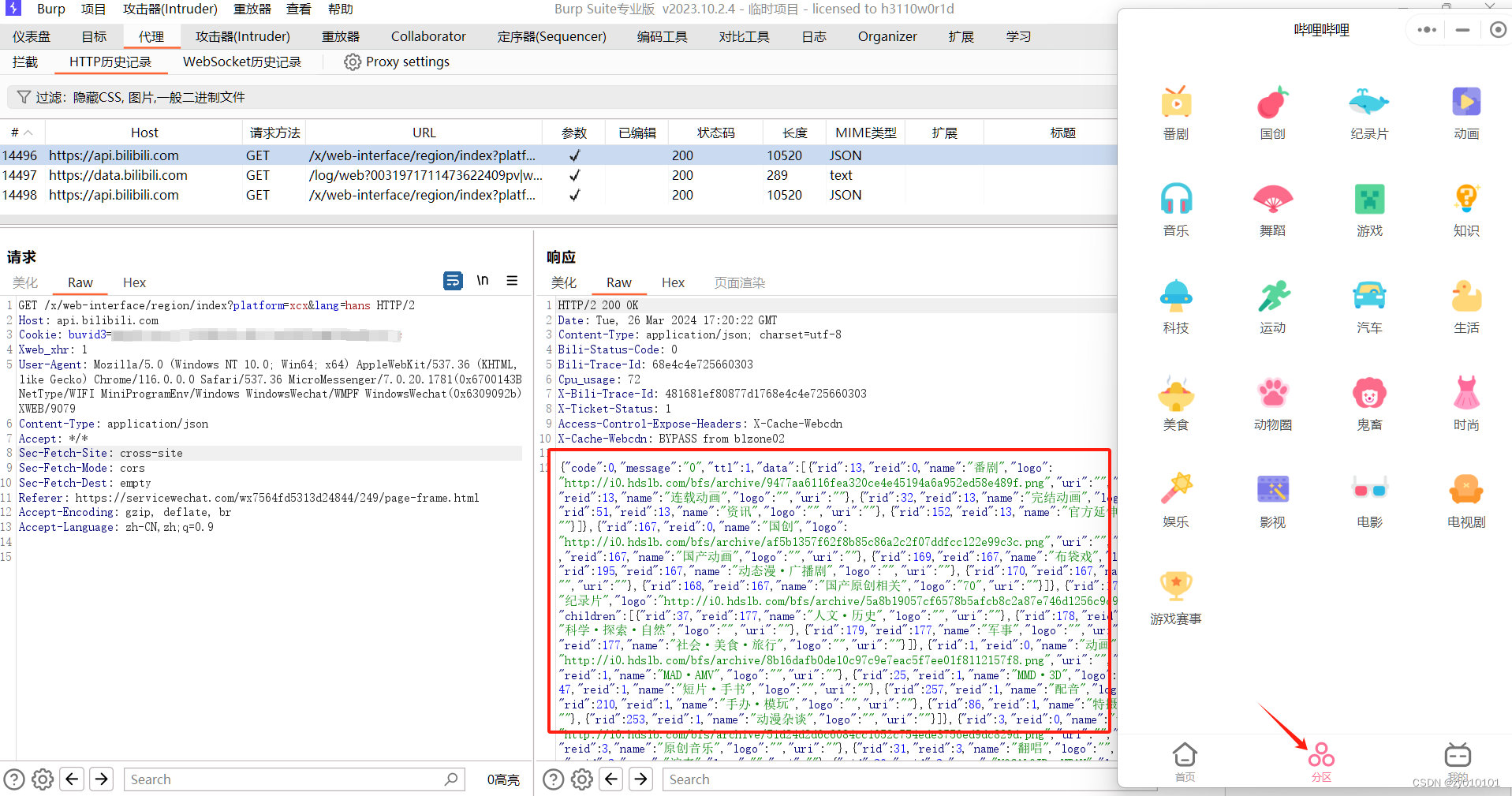Open the 项目 menu

click(93, 9)
